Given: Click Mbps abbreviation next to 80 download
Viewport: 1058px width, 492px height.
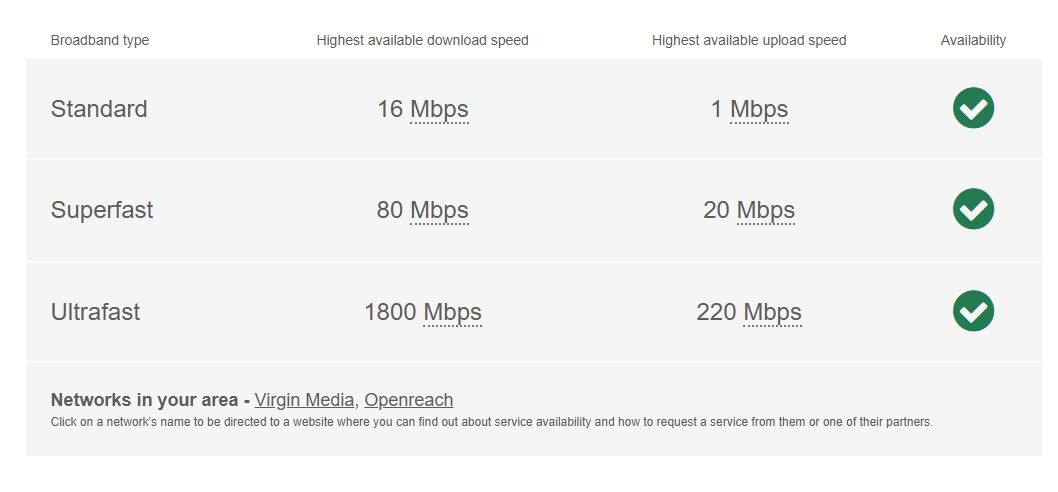Looking at the screenshot, I should [x=439, y=211].
